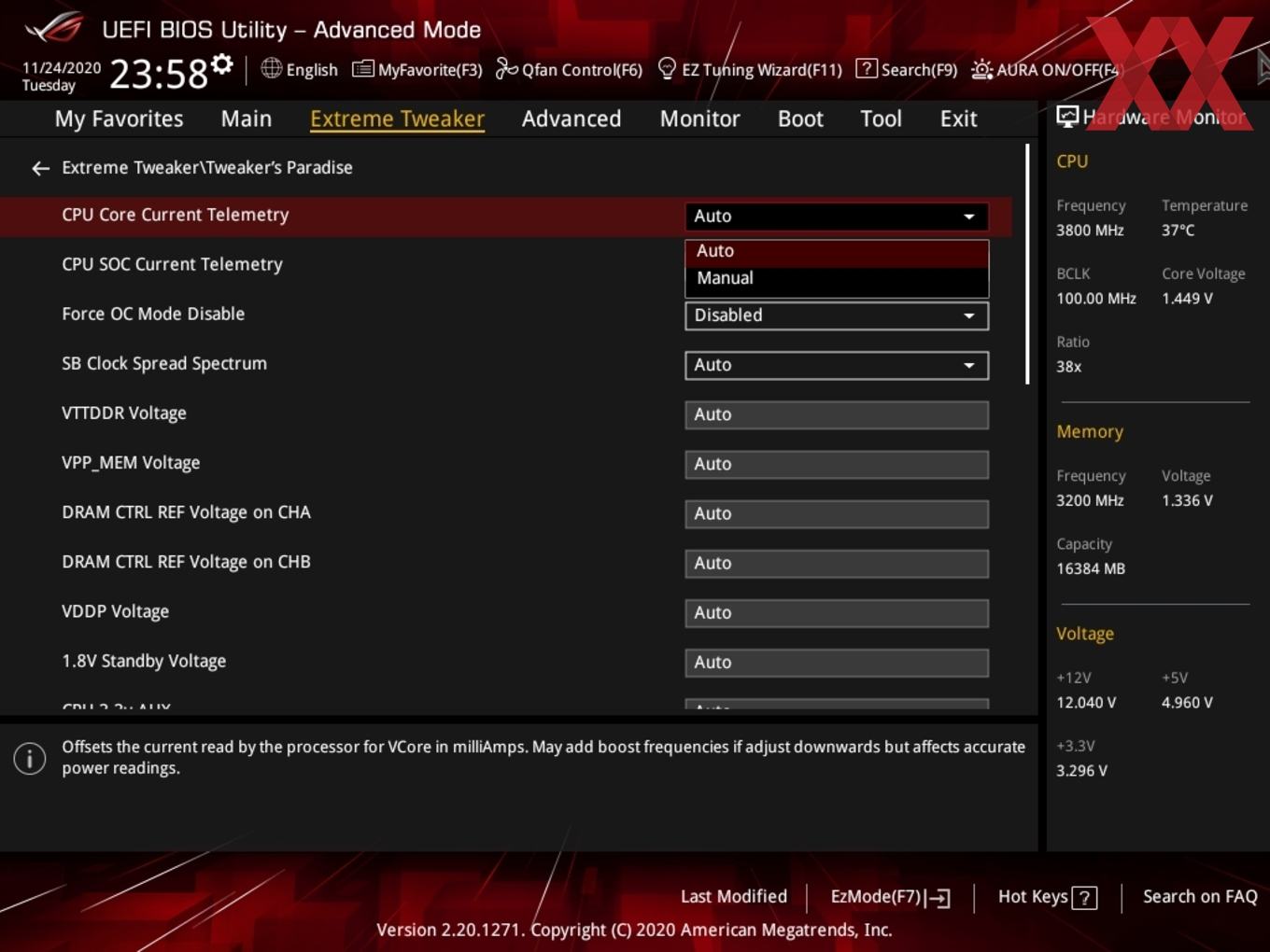
Task: Click the BCLK 100.00 MHz value
Action: pyautogui.click(x=1096, y=299)
